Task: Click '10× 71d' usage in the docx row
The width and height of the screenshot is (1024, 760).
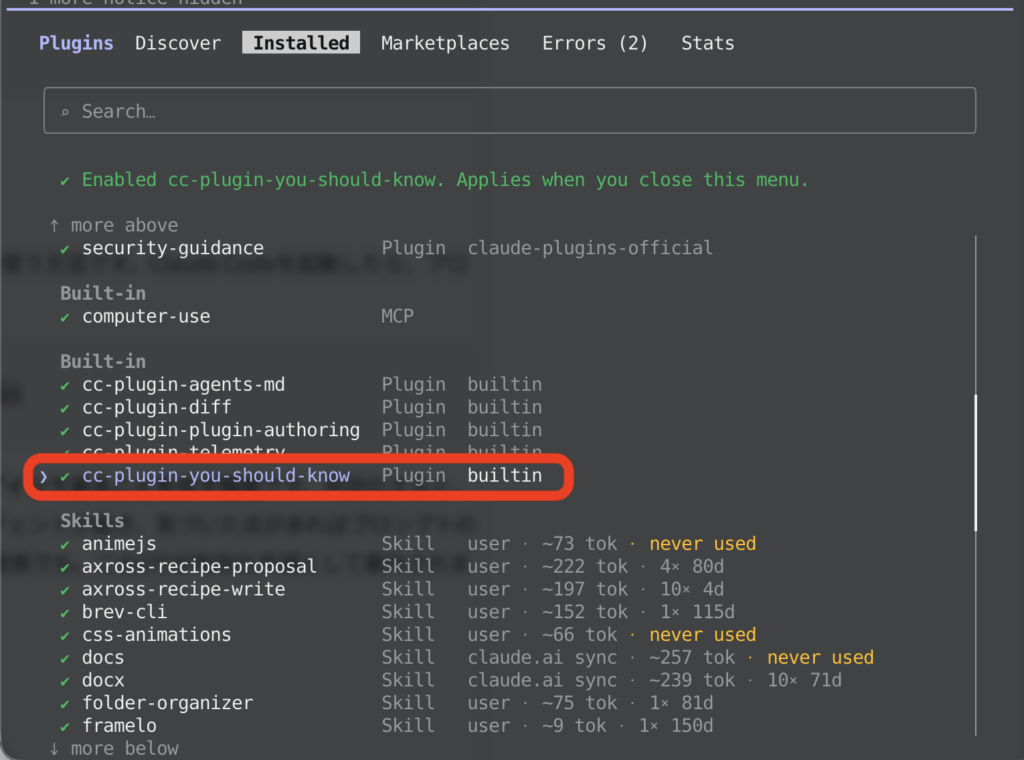Action: click(804, 680)
